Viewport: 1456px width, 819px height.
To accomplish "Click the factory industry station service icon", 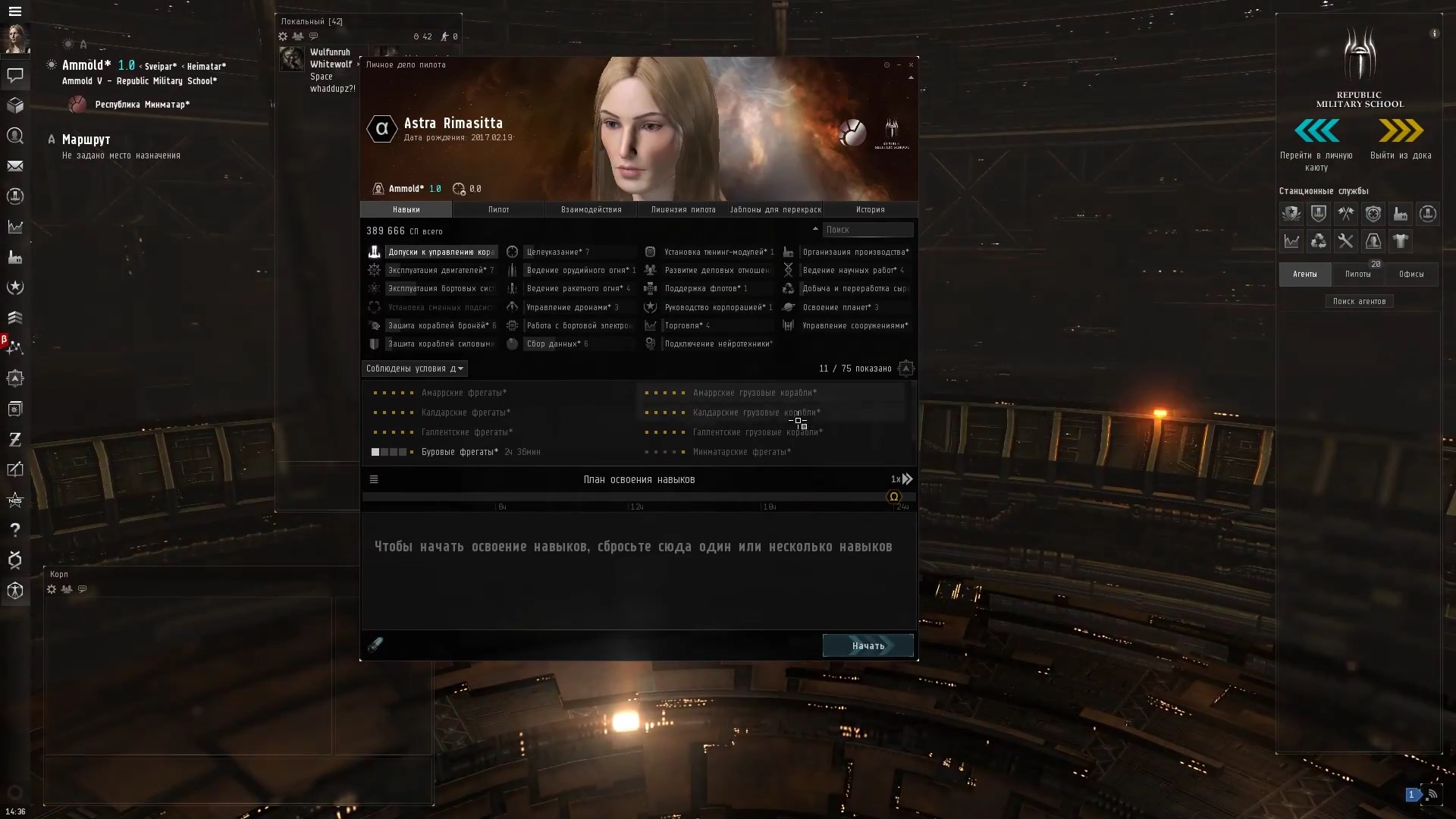I will tap(1401, 214).
